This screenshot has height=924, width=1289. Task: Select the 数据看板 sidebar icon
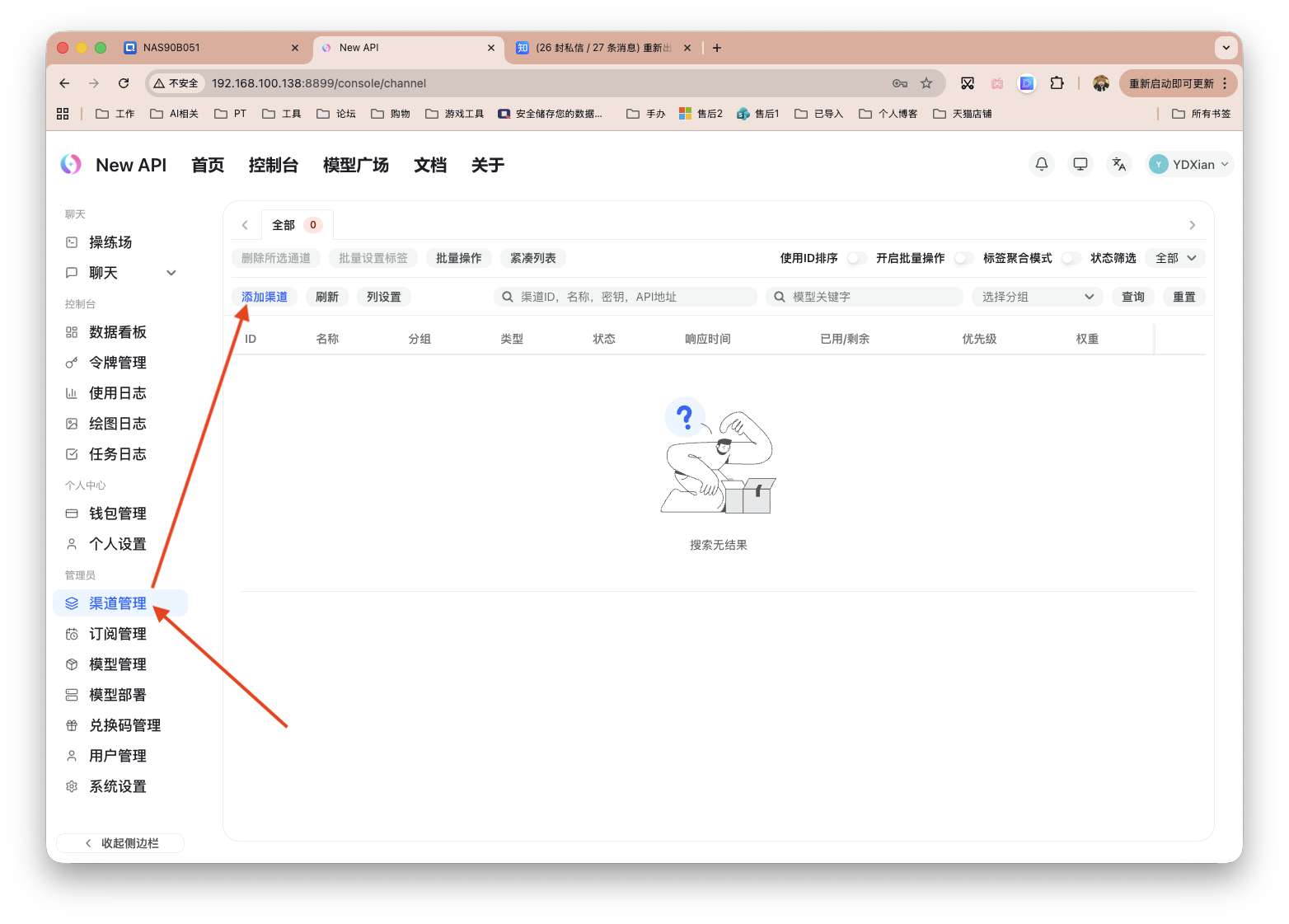point(72,332)
